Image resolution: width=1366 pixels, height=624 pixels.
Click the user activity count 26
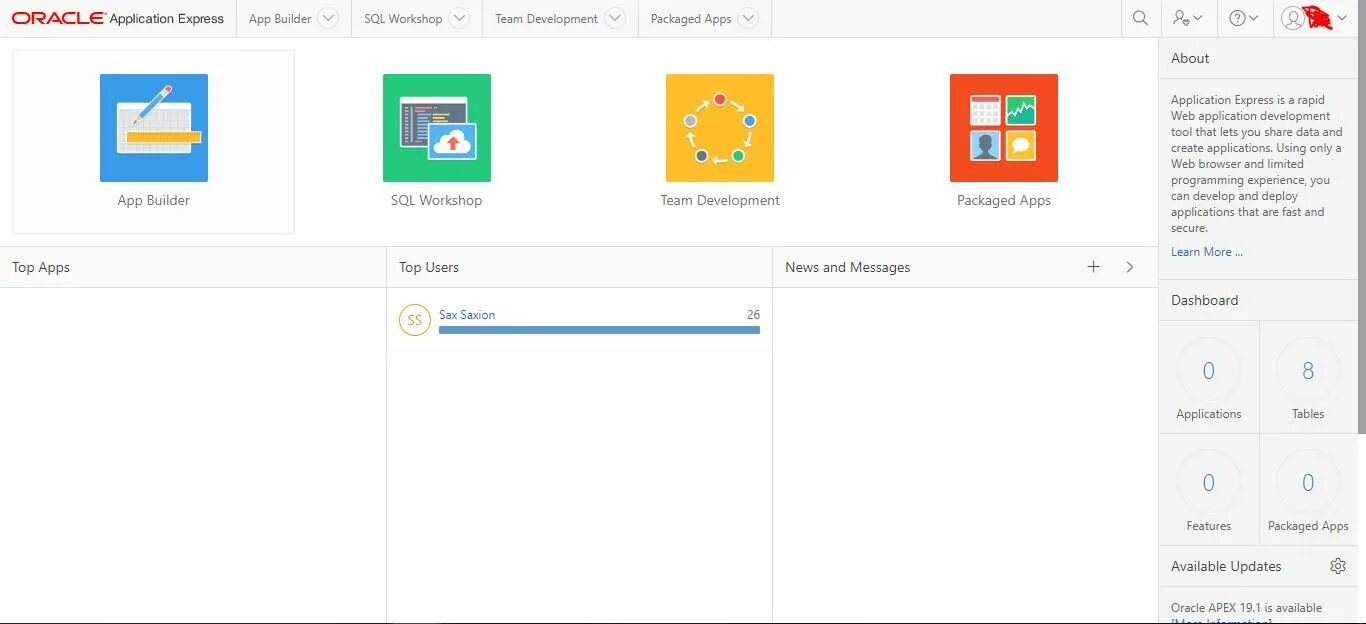753,314
